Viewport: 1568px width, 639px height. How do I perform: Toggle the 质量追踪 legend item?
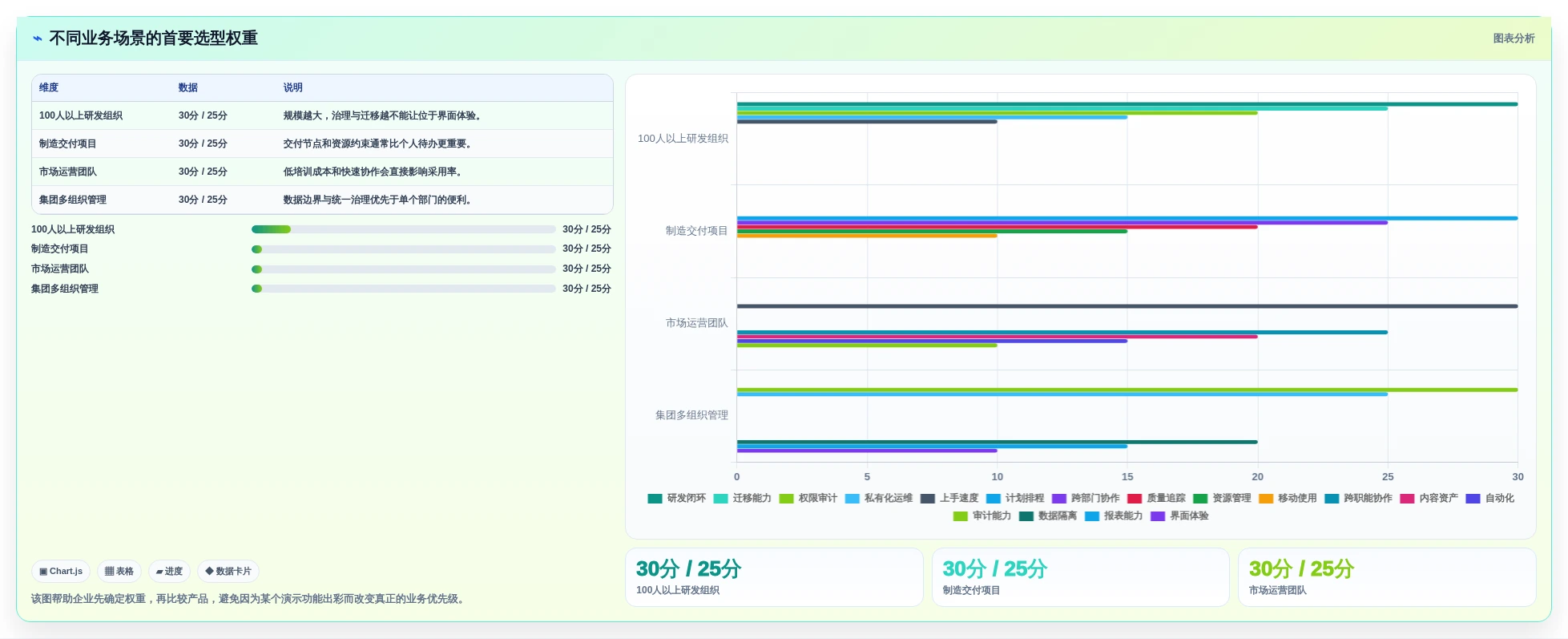[x=1156, y=499]
